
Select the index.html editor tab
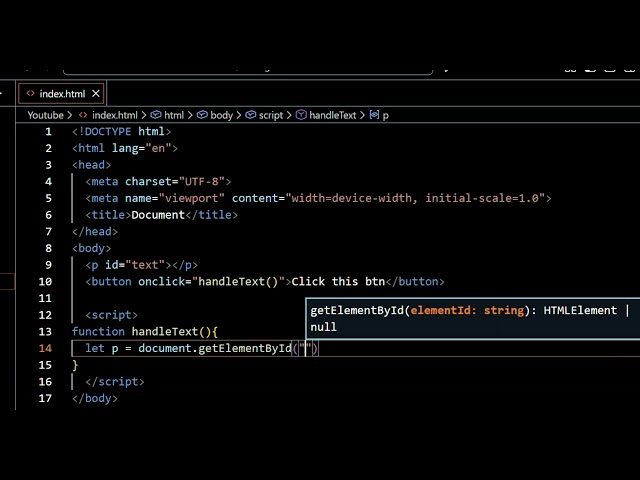point(62,94)
